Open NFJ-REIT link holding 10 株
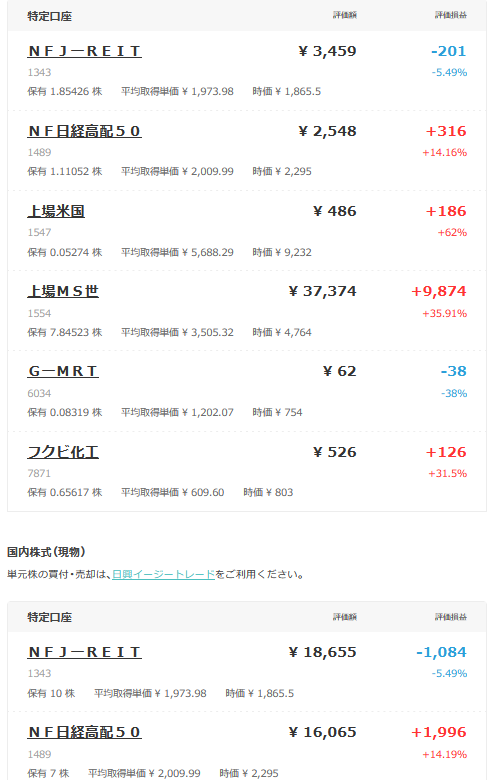This screenshot has width=495, height=780. pyautogui.click(x=84, y=652)
